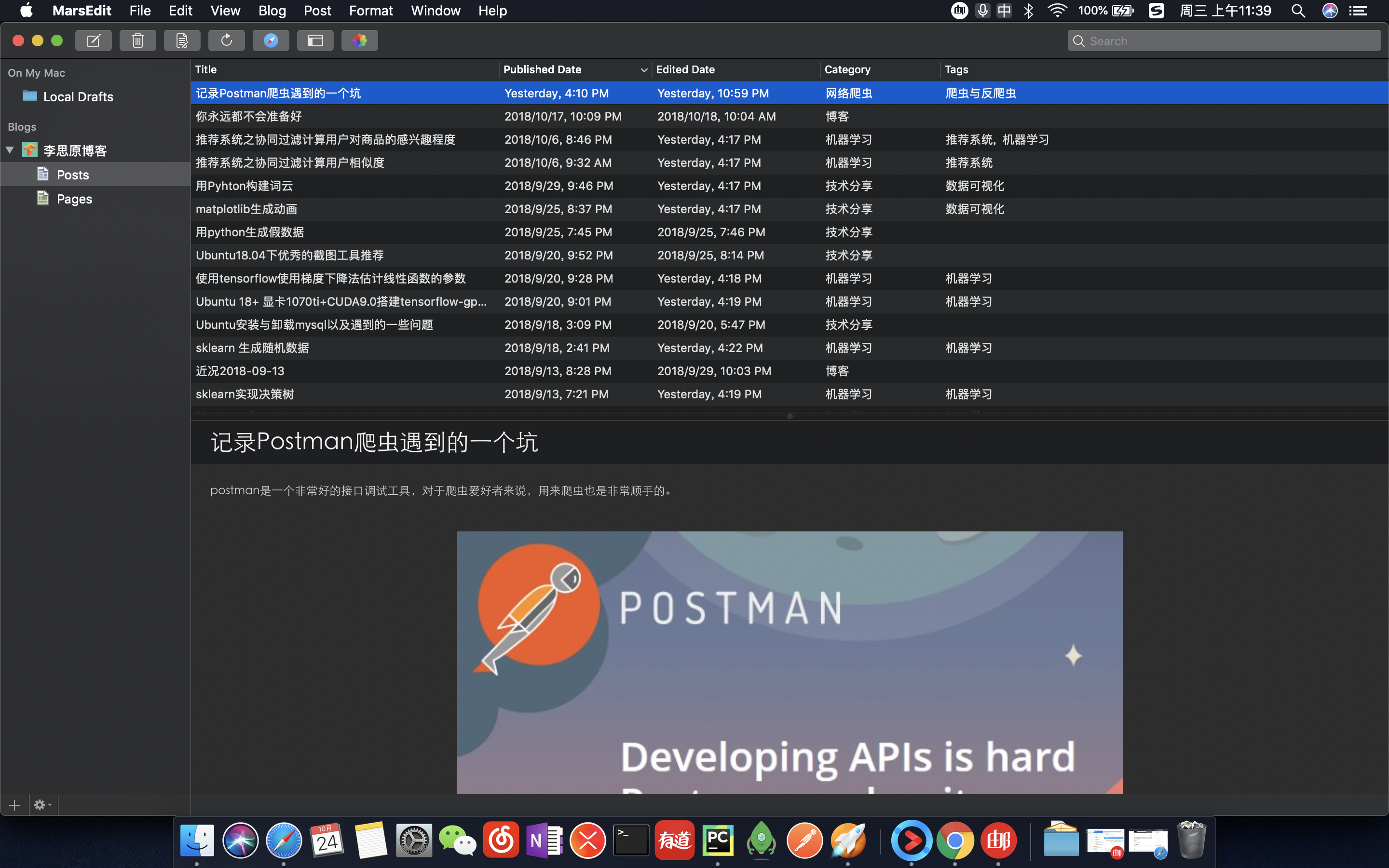Viewport: 1389px width, 868px height.
Task: Launch Safari from the Dock
Action: click(284, 841)
